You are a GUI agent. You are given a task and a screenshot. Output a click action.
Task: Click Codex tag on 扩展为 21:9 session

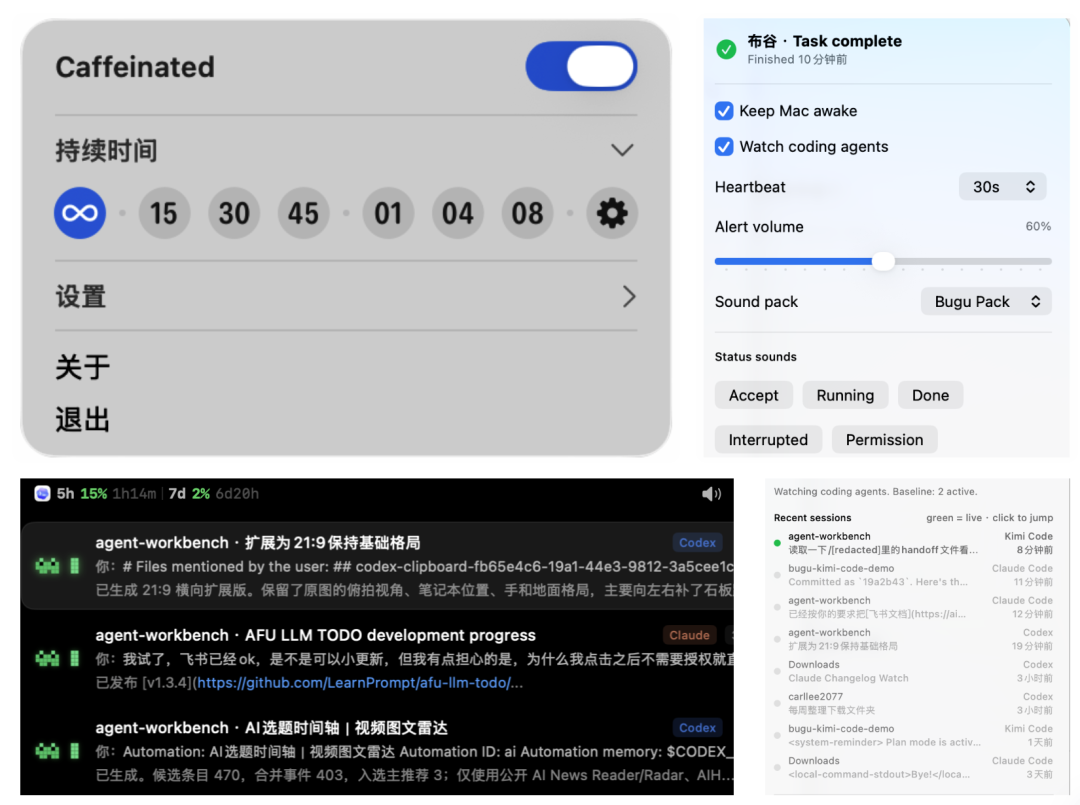697,543
